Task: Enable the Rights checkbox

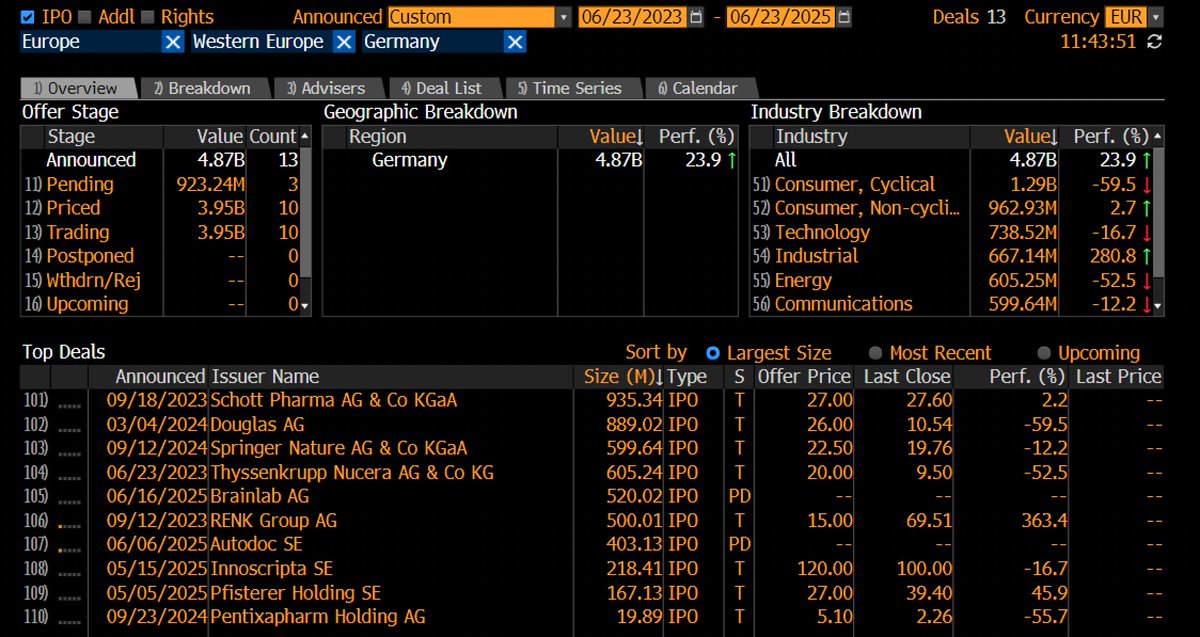Action: pos(148,17)
